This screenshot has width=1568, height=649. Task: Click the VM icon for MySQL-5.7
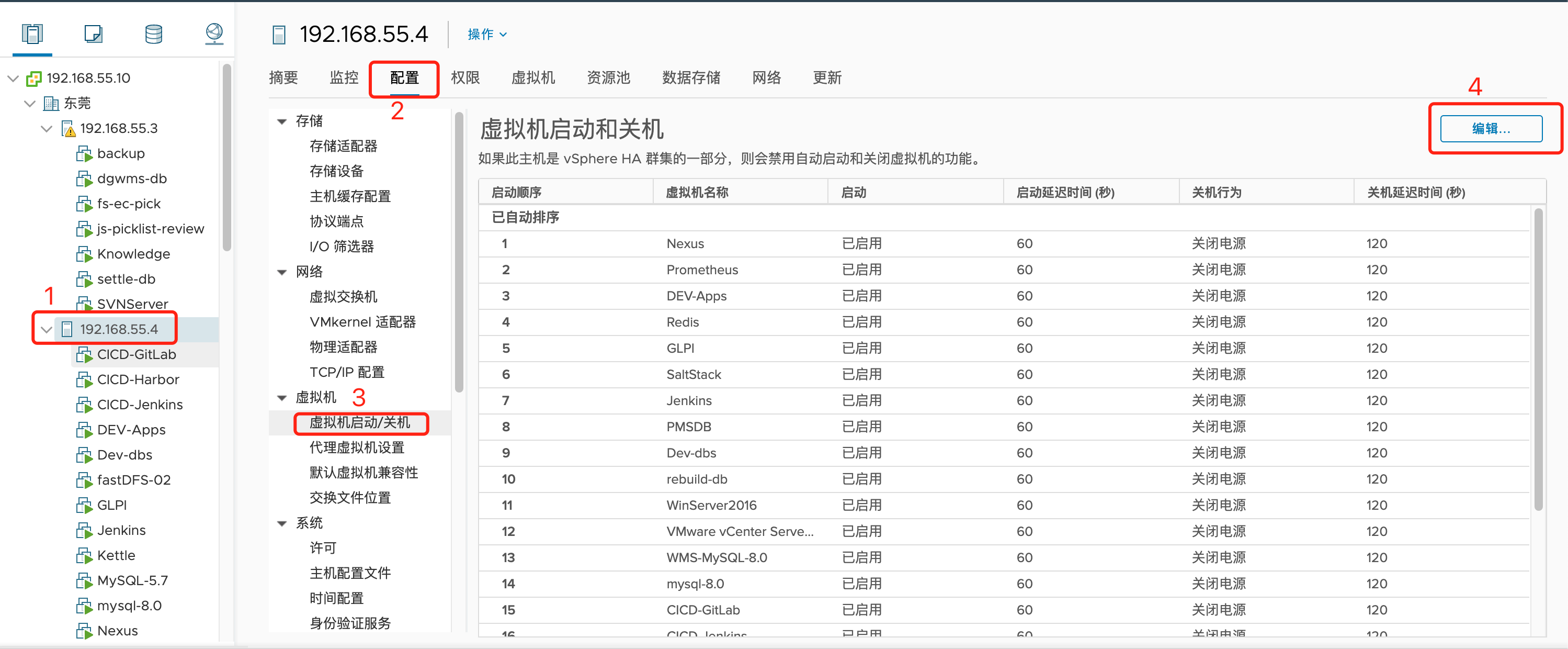point(84,581)
